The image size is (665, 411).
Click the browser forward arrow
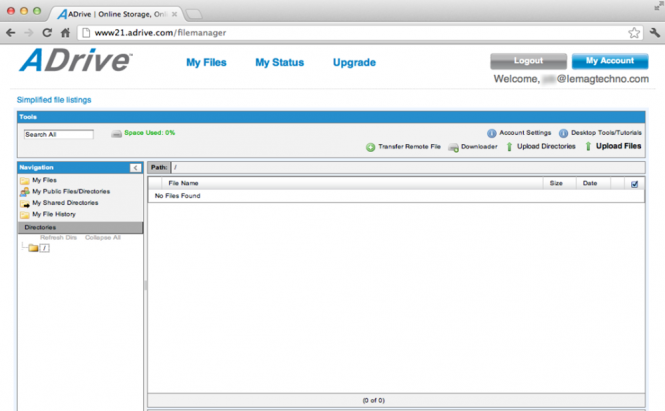pos(28,33)
